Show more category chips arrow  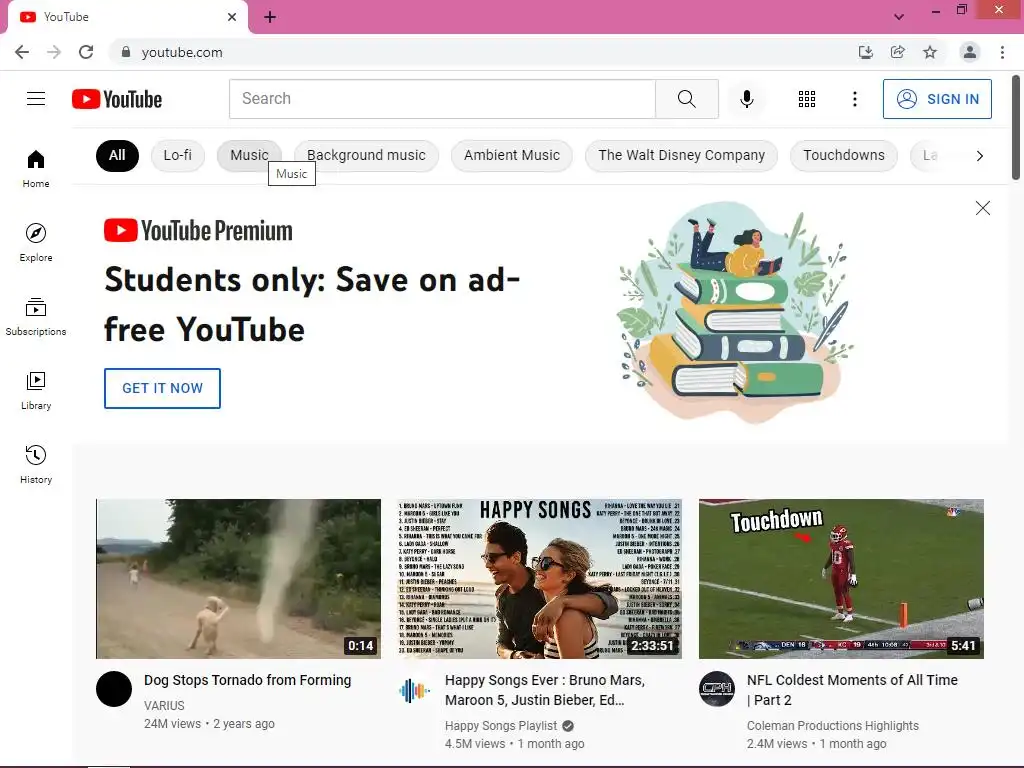980,155
